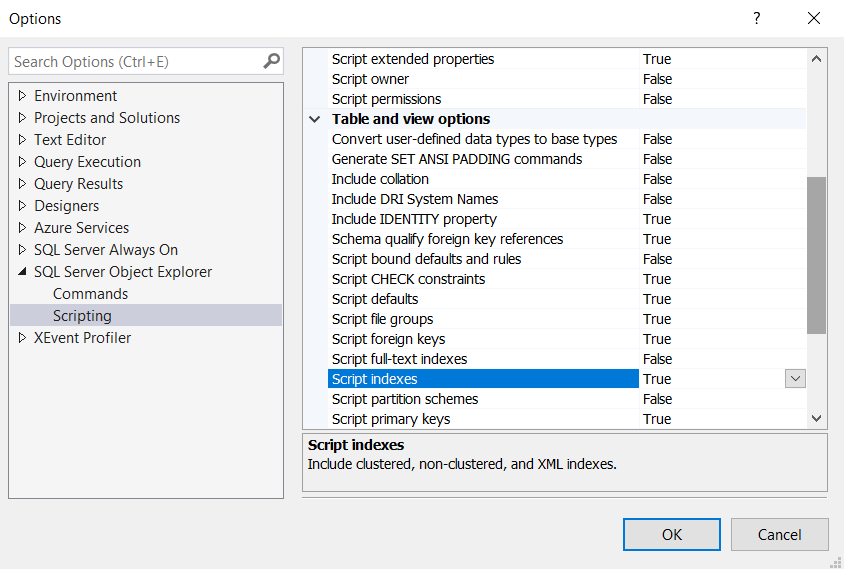This screenshot has height=569, width=844.
Task: Select the Text Editor category label
Action: pos(70,140)
